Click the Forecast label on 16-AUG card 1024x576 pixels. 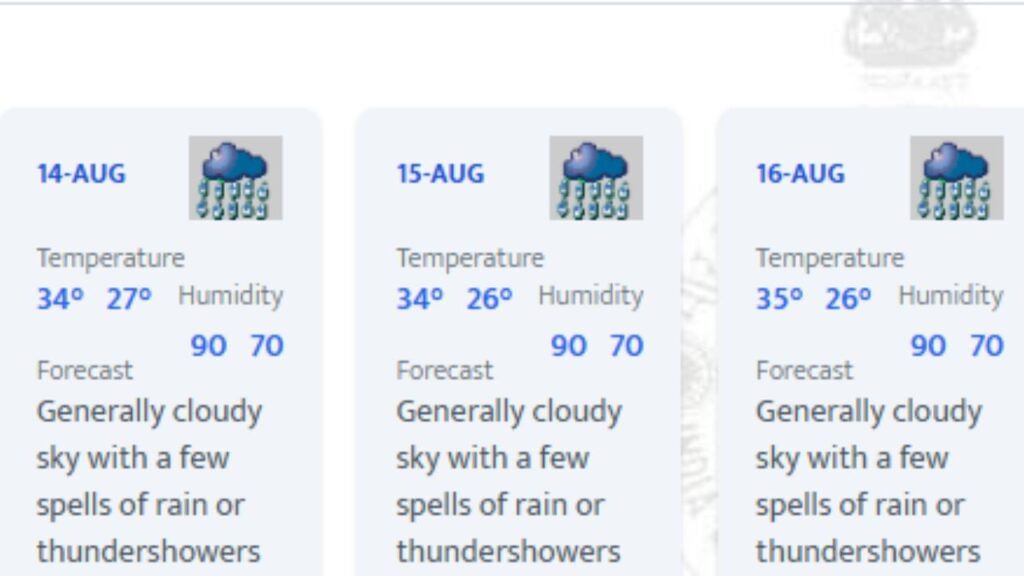[805, 370]
